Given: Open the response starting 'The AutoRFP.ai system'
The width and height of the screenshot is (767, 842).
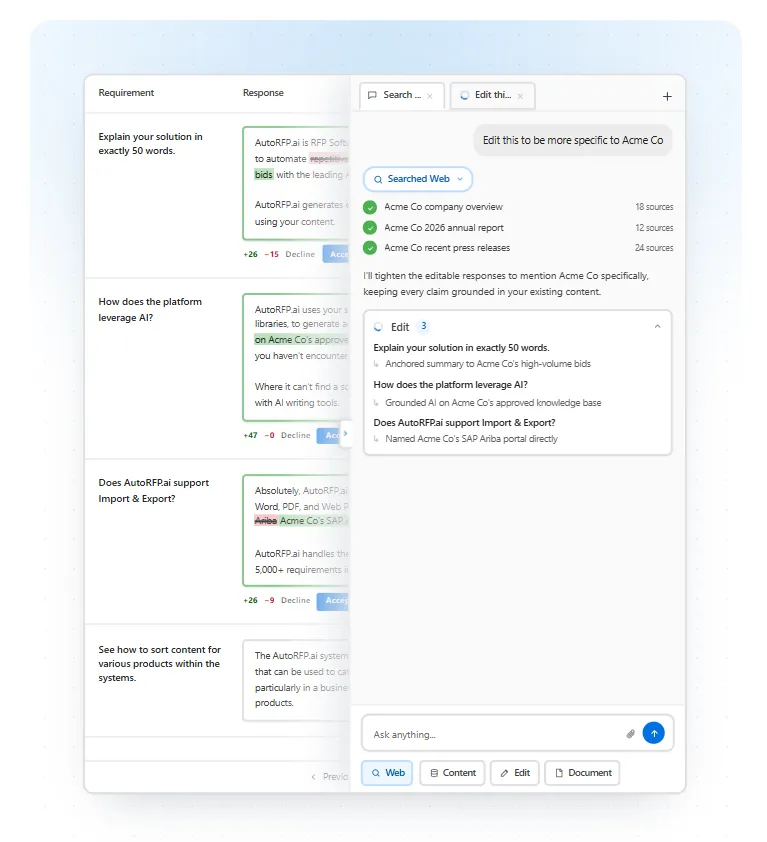Looking at the screenshot, I should pyautogui.click(x=296, y=680).
